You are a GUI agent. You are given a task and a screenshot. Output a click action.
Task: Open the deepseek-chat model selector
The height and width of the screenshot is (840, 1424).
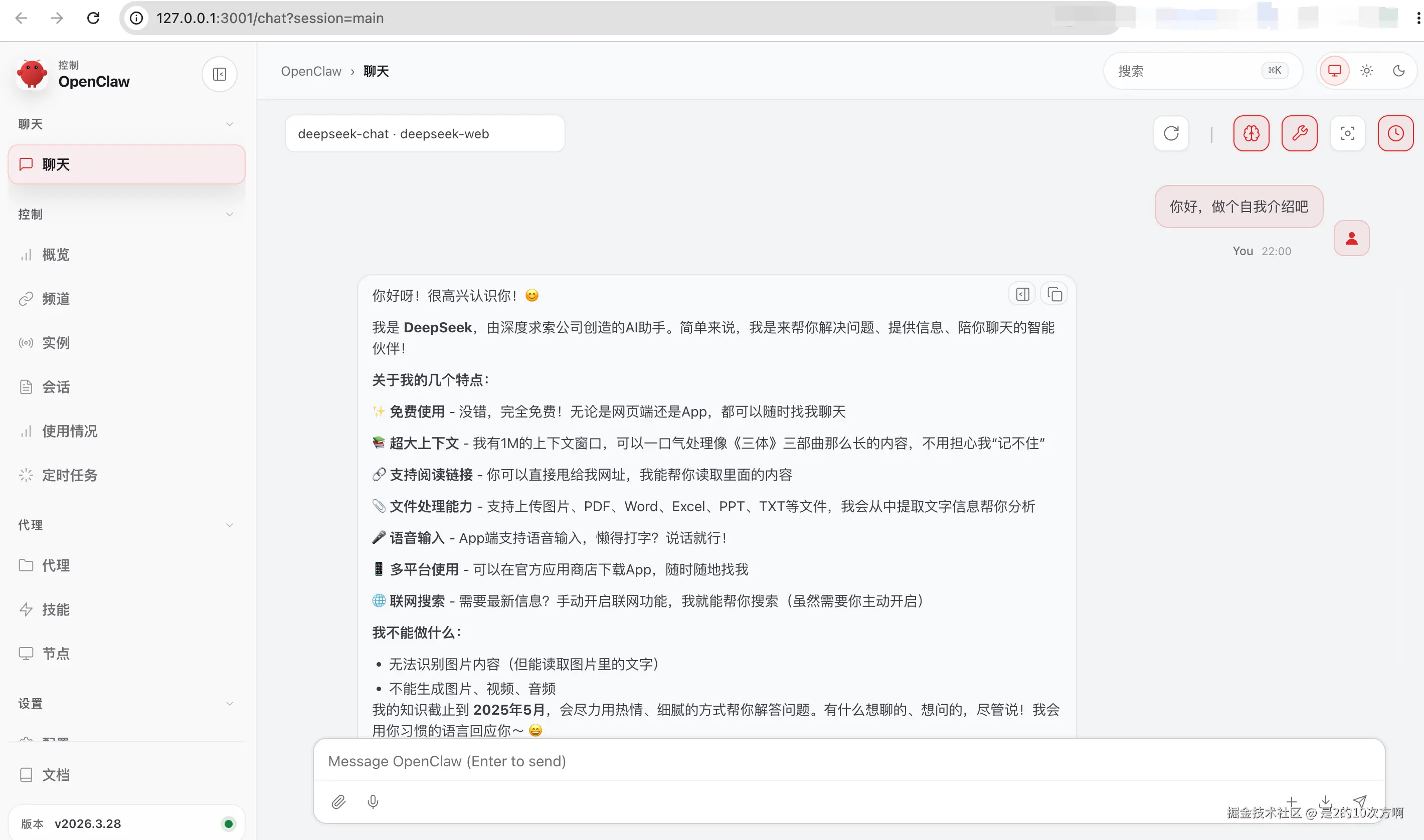[425, 134]
